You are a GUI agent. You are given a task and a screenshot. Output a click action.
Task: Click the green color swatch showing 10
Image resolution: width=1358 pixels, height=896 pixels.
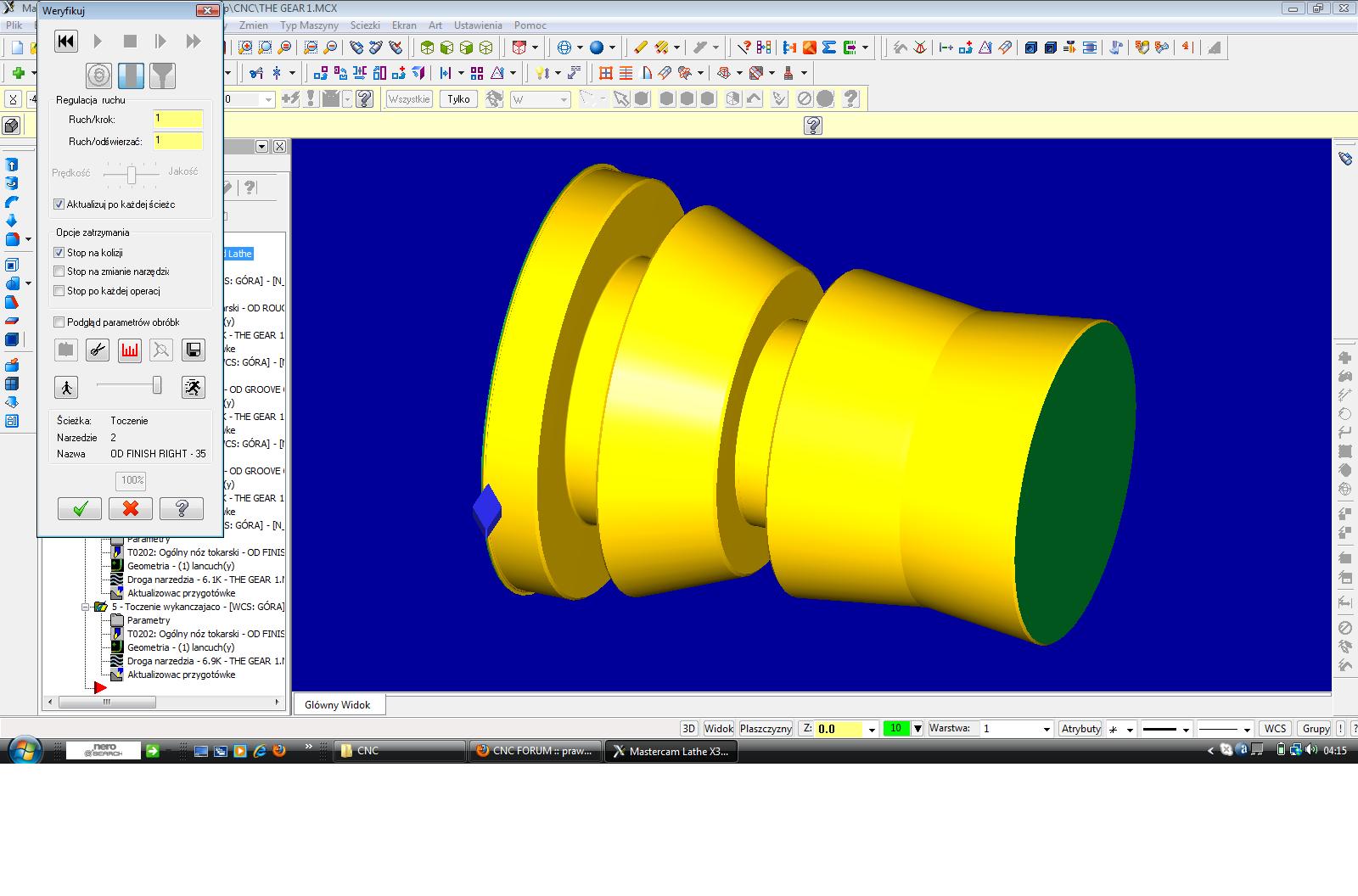tap(896, 729)
